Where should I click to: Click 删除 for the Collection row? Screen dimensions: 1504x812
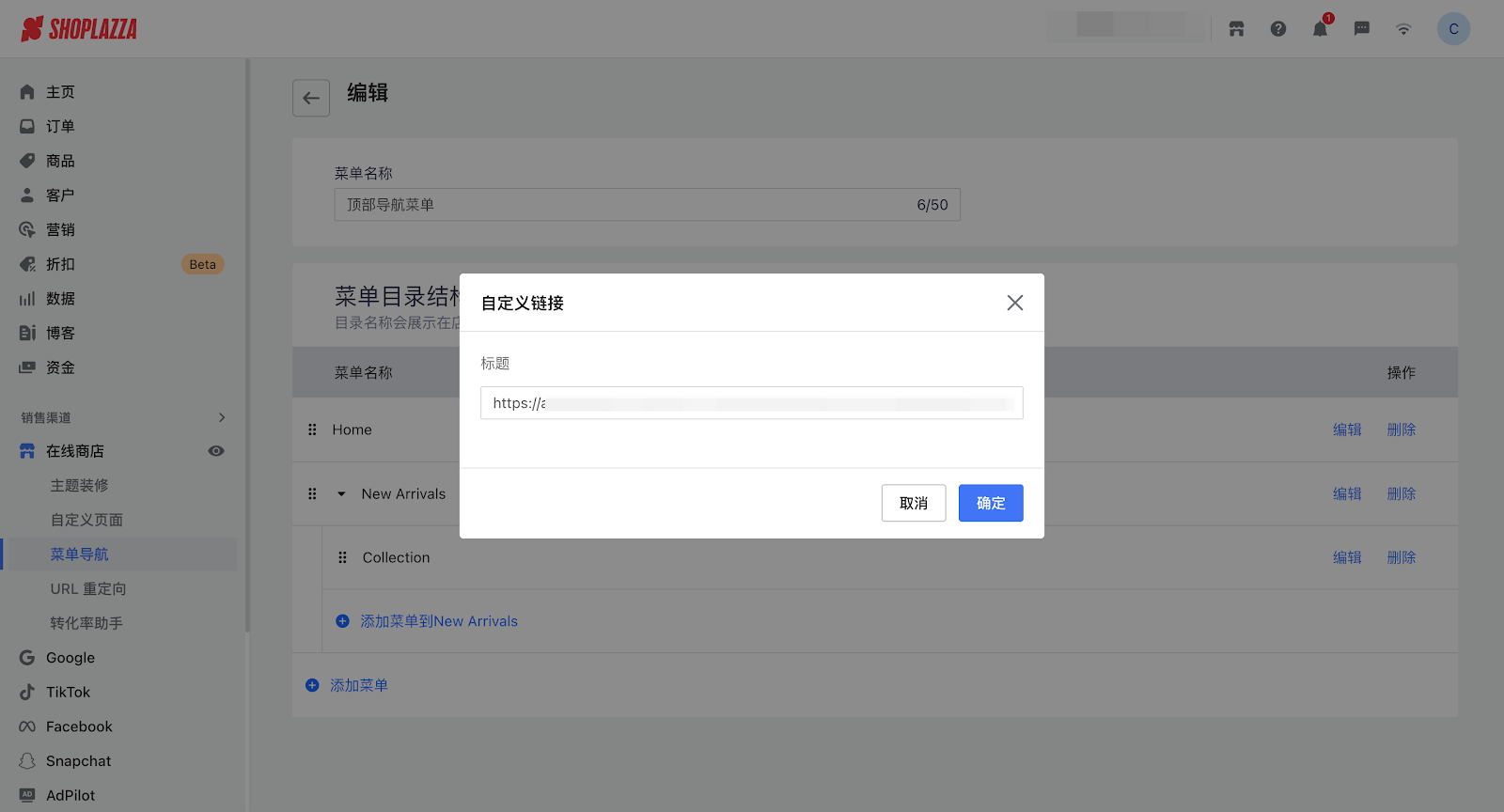tap(1401, 557)
